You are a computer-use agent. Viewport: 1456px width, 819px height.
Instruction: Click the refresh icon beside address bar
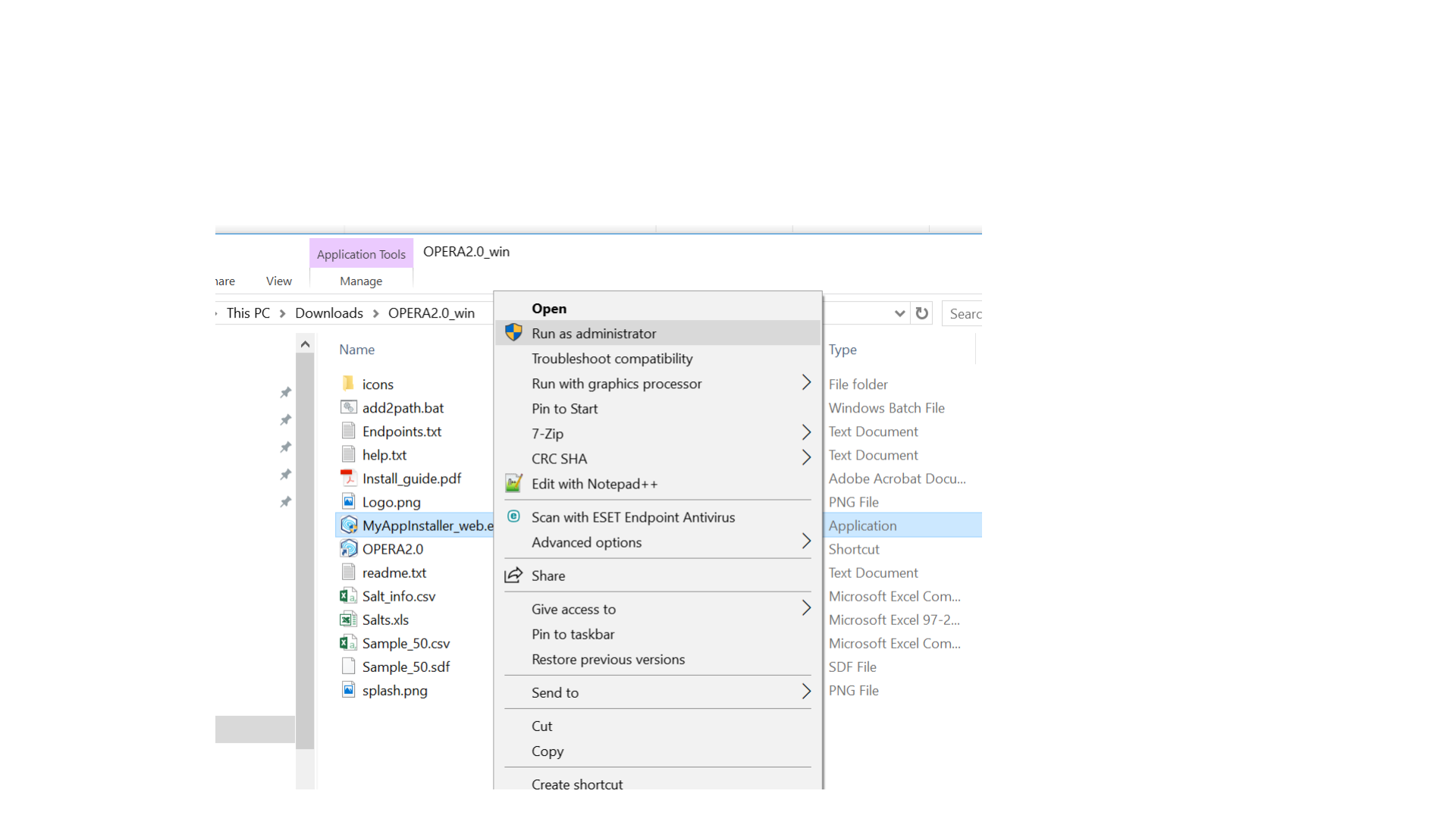tap(922, 313)
